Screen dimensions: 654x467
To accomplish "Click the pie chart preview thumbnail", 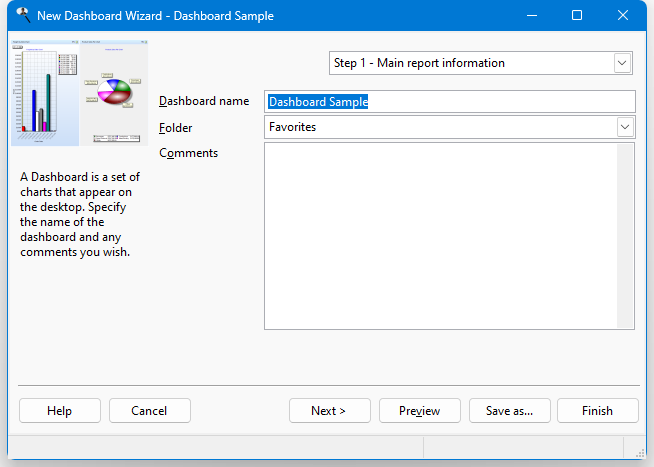I will pos(114,93).
